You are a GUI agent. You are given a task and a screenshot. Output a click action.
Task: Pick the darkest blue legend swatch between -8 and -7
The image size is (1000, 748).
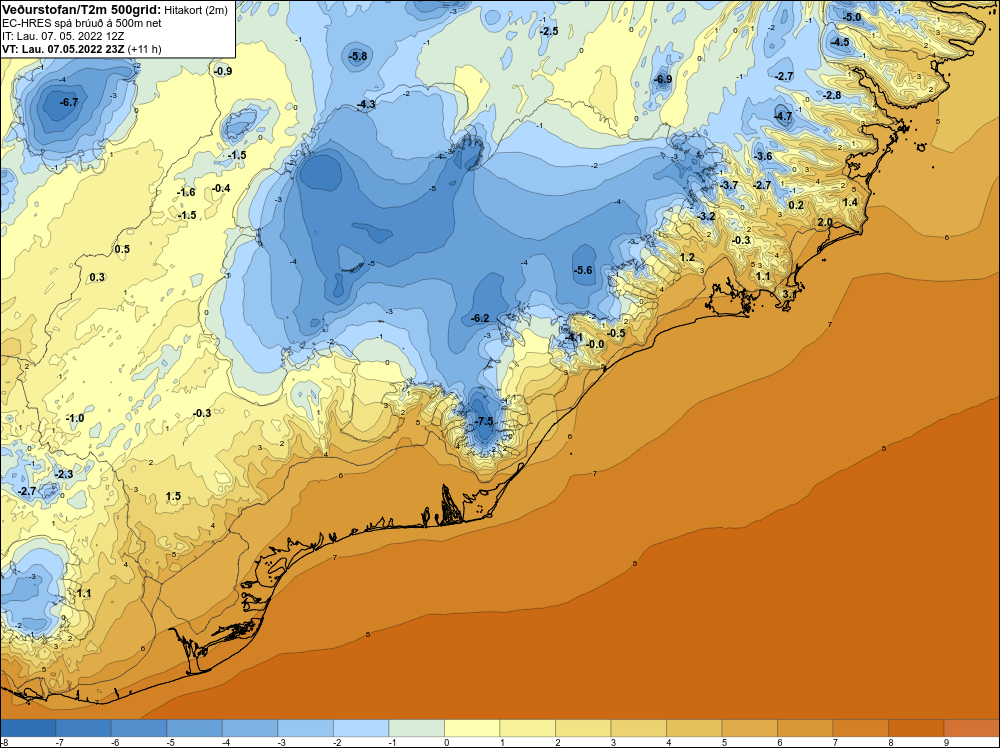tap(28, 728)
